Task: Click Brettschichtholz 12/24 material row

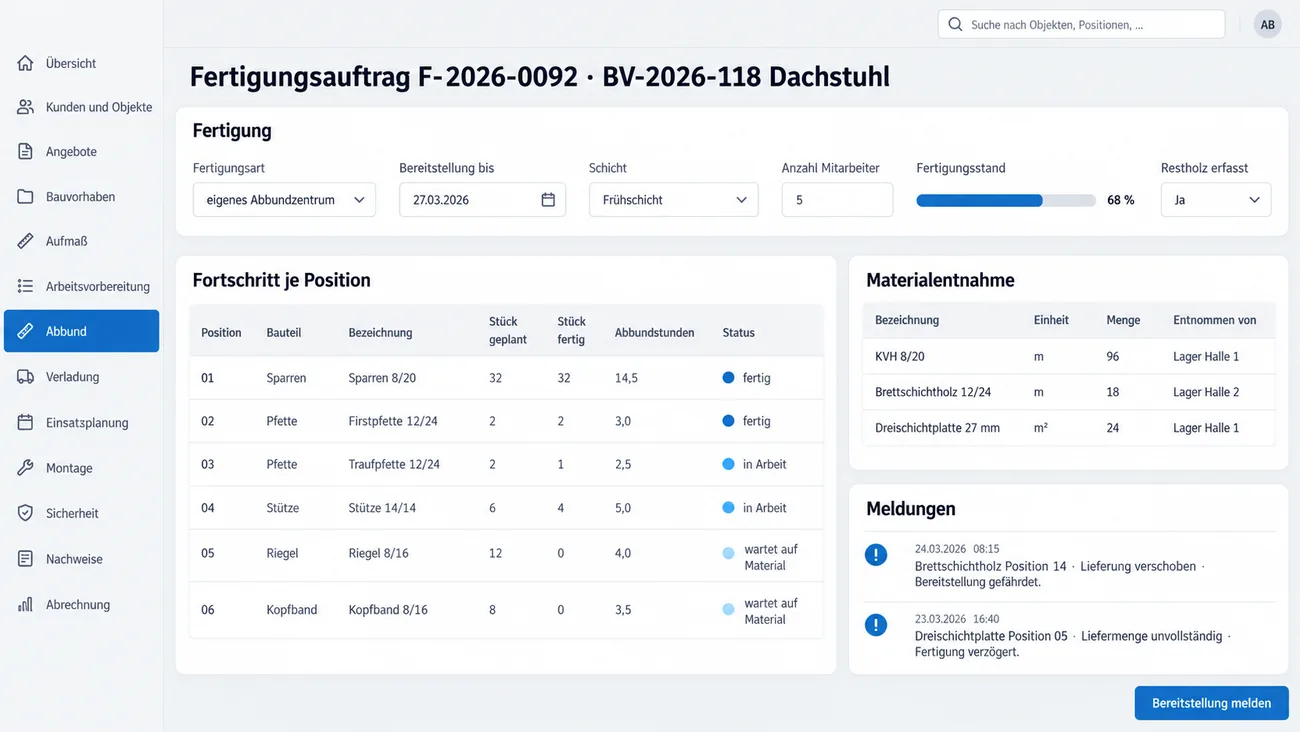Action: pyautogui.click(x=1069, y=392)
